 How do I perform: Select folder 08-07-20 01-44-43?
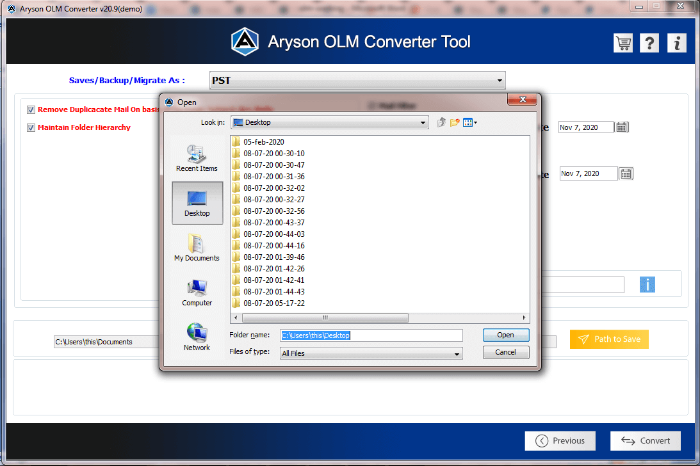(269, 291)
